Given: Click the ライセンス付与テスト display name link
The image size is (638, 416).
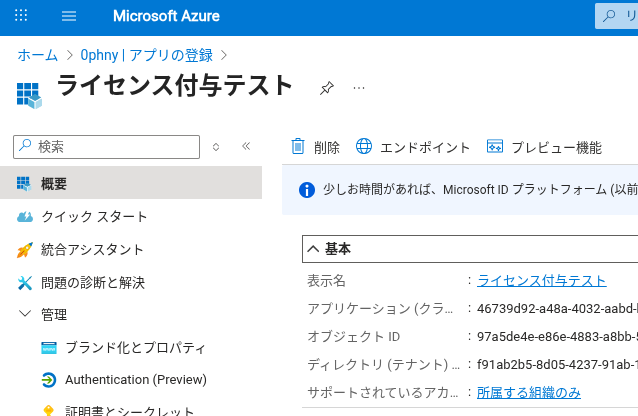Looking at the screenshot, I should 541,280.
